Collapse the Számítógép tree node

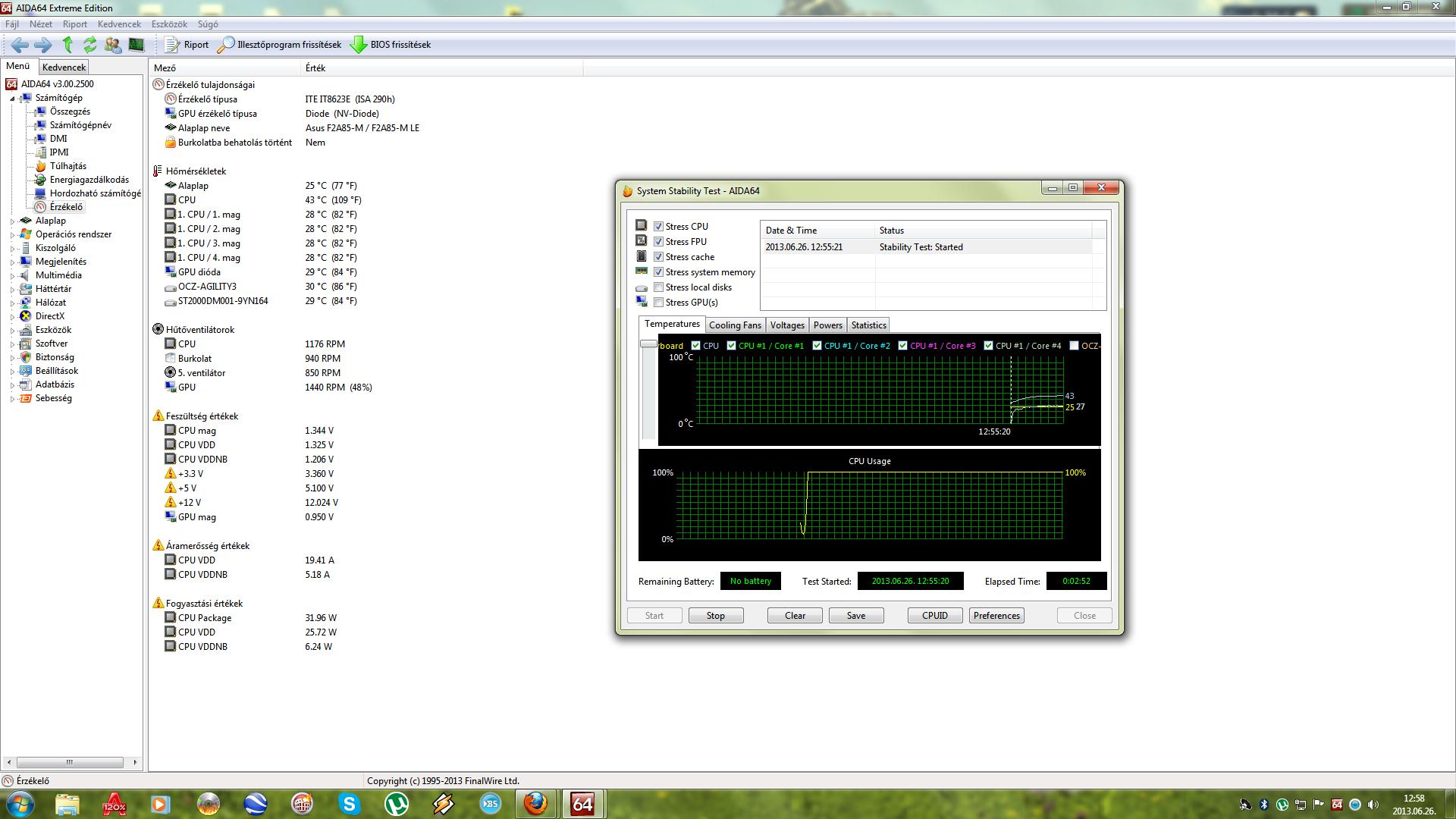click(x=12, y=99)
